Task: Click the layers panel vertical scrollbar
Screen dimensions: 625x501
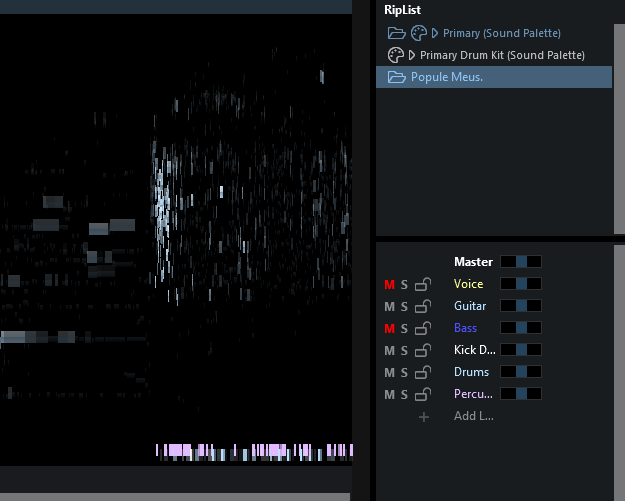Action: pyautogui.click(x=619, y=373)
